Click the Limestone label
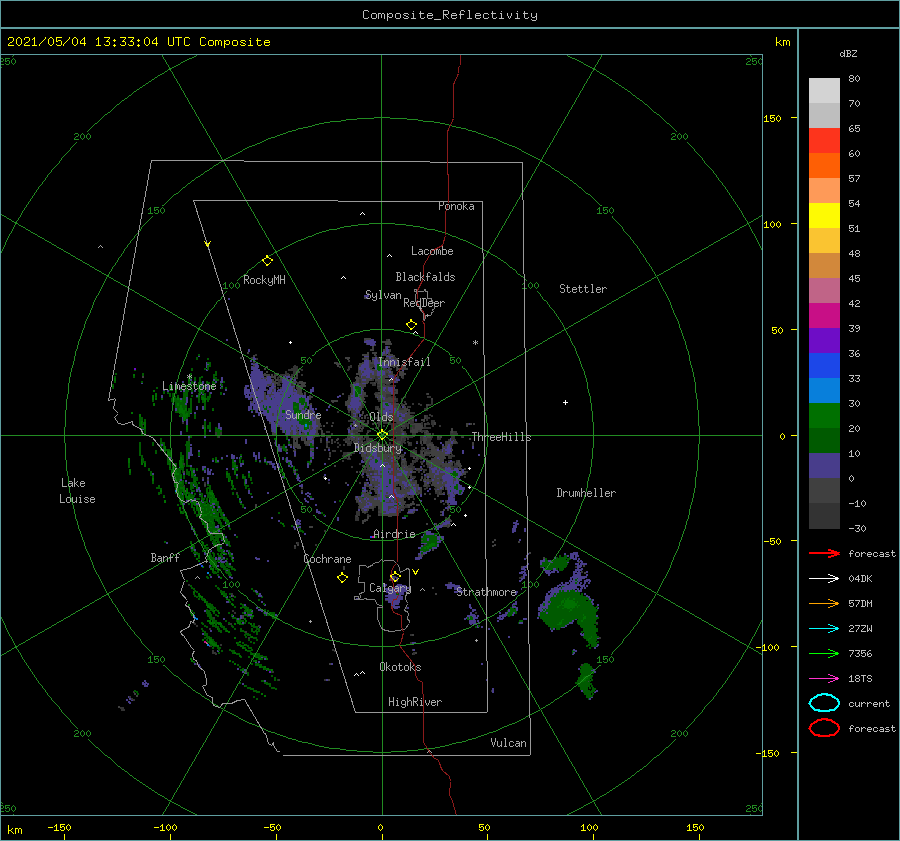Image resolution: width=900 pixels, height=841 pixels. pyautogui.click(x=189, y=386)
